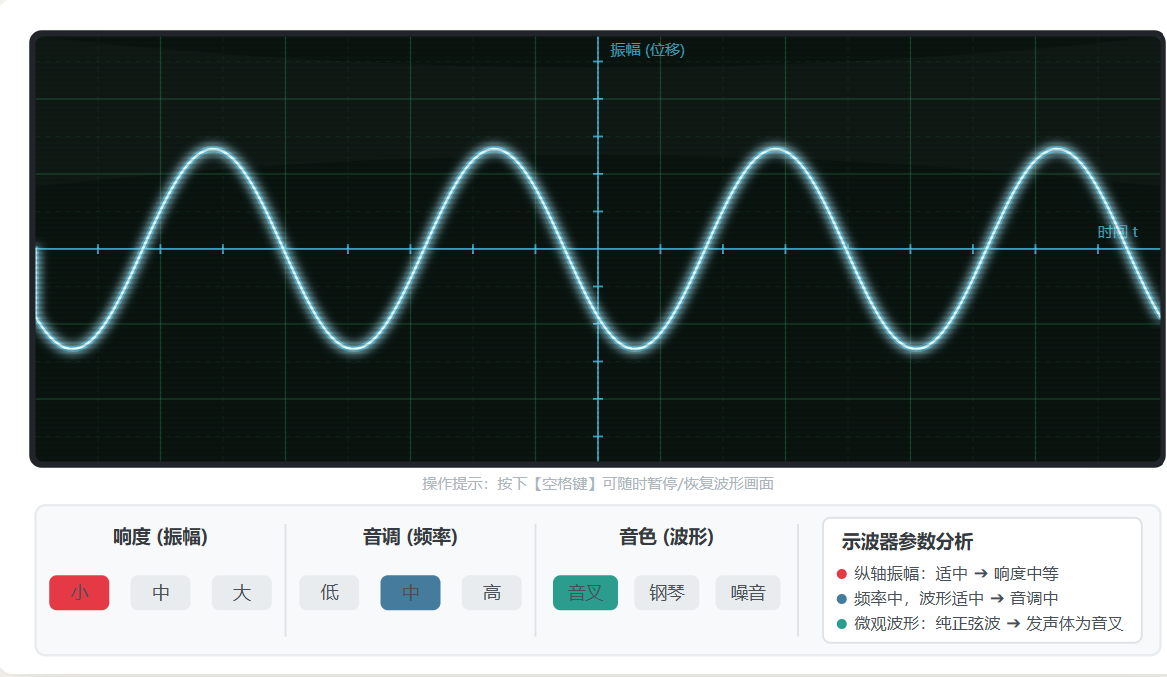Choose the 大 amplitude option
Viewport: 1167px width, 677px height.
click(241, 593)
